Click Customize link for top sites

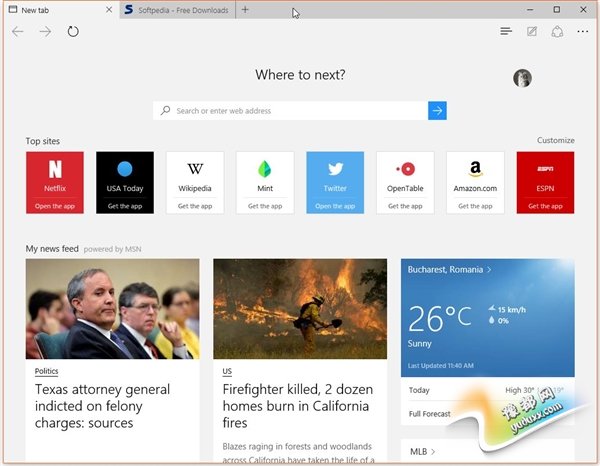pyautogui.click(x=555, y=141)
